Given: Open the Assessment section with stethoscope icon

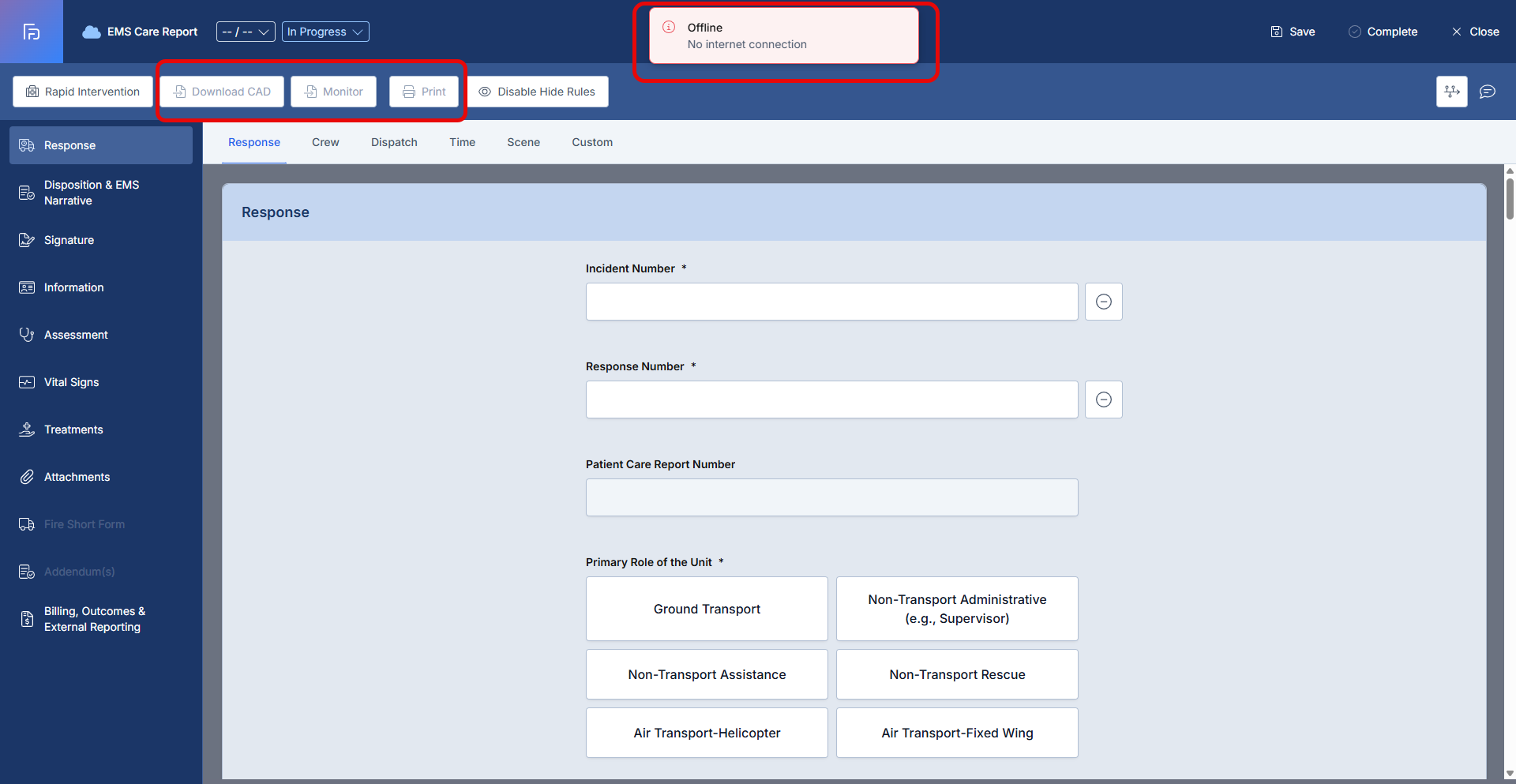Looking at the screenshot, I should [x=101, y=335].
